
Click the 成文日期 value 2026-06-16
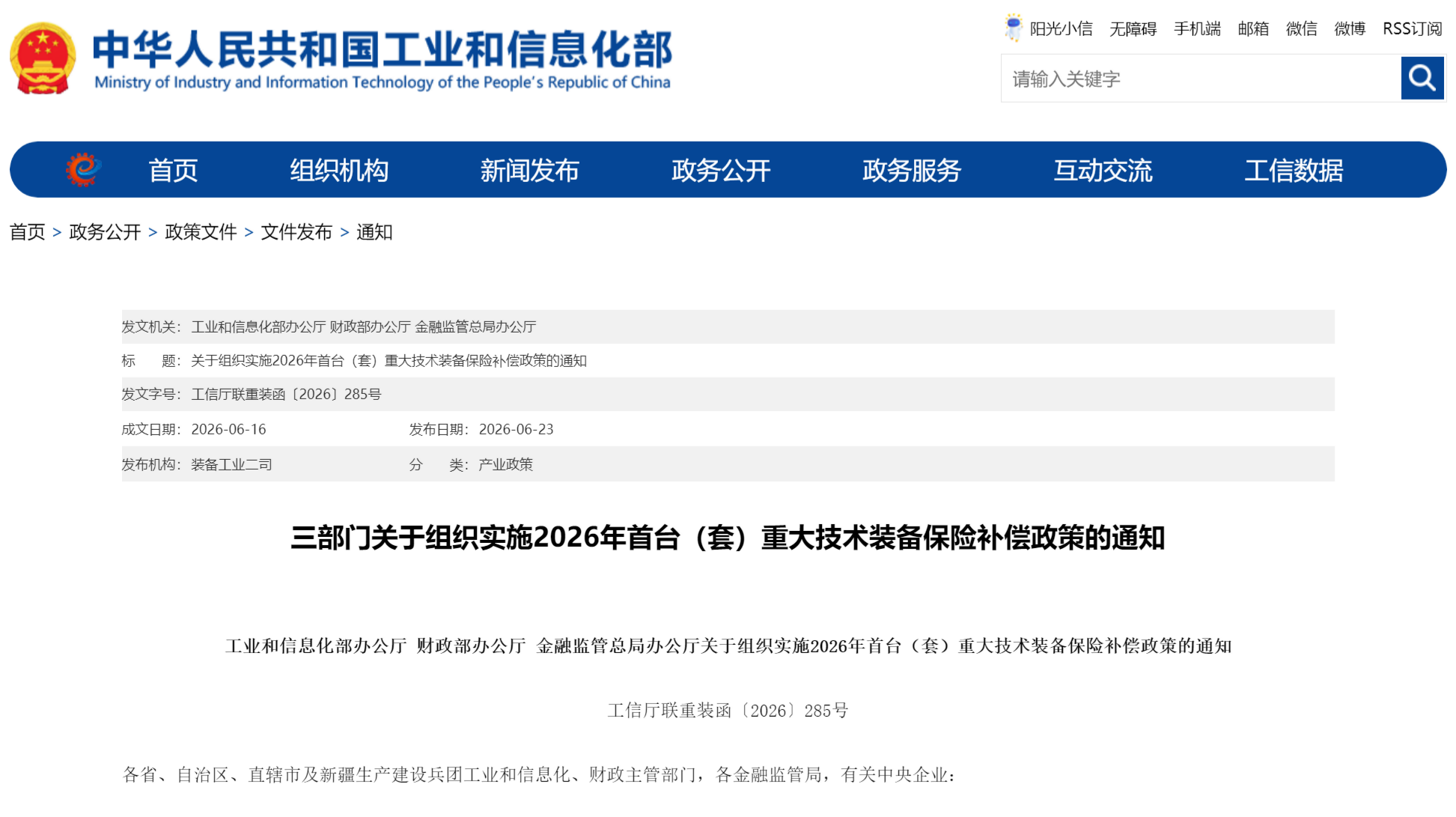pos(228,429)
